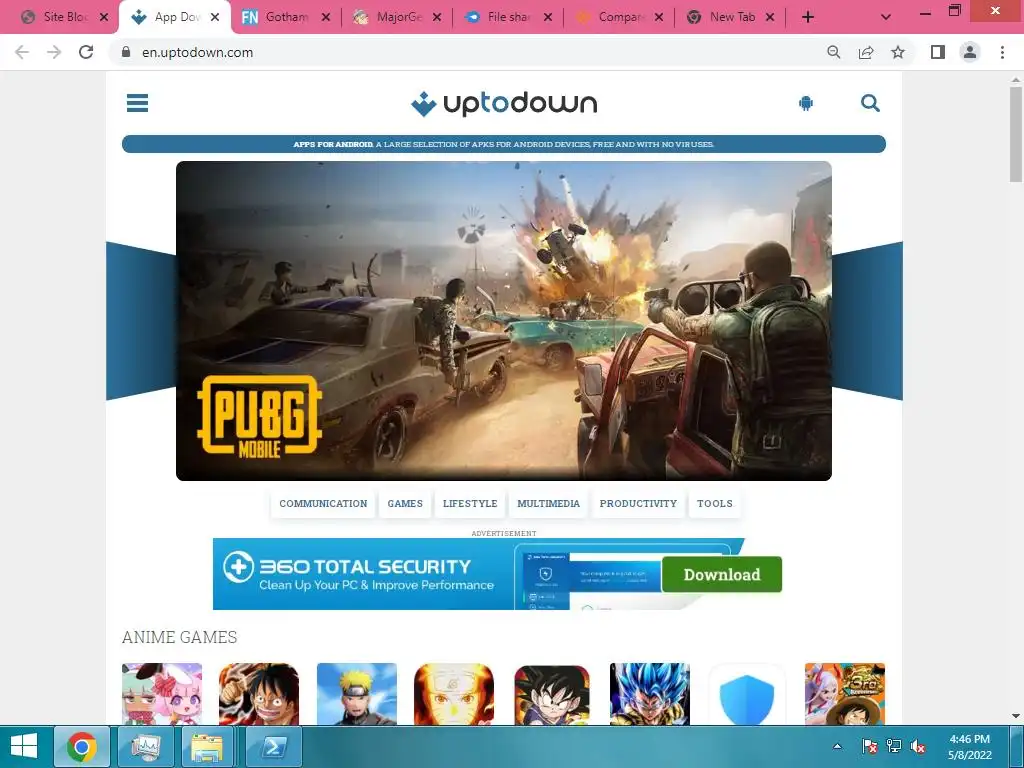Open the browser zoom indicator
Screen dimensions: 1024x768
coord(834,52)
